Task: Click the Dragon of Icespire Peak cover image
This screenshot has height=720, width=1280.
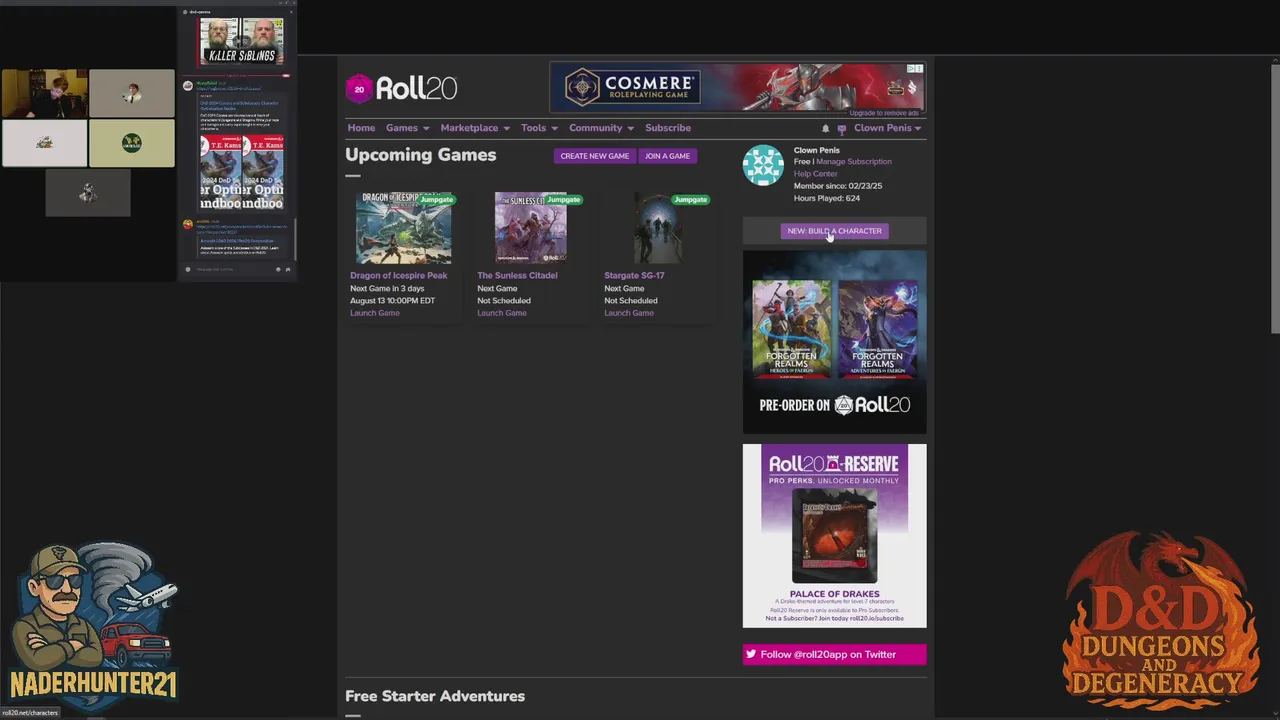Action: (403, 228)
